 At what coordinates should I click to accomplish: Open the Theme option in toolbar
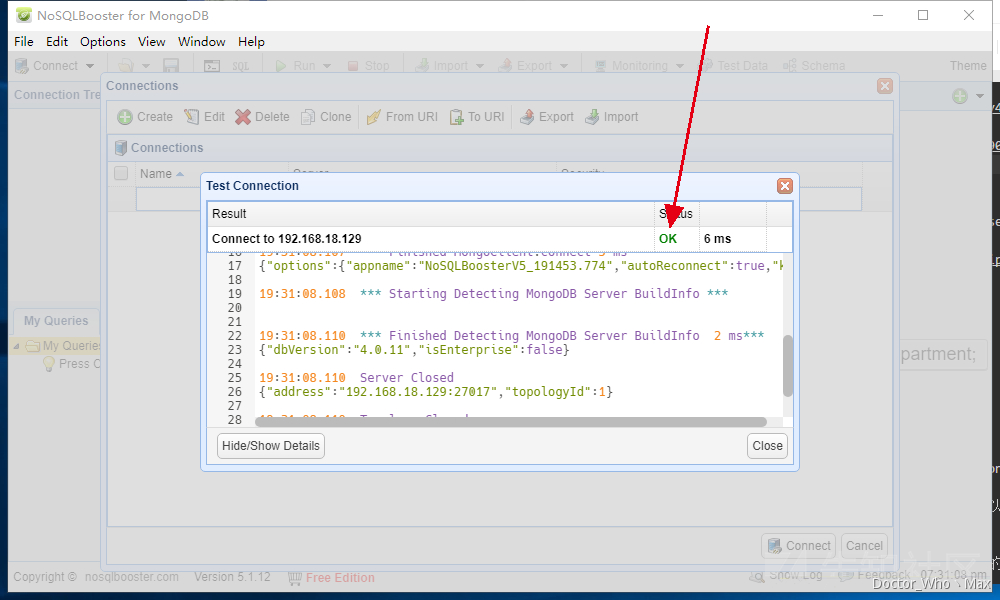pos(968,66)
